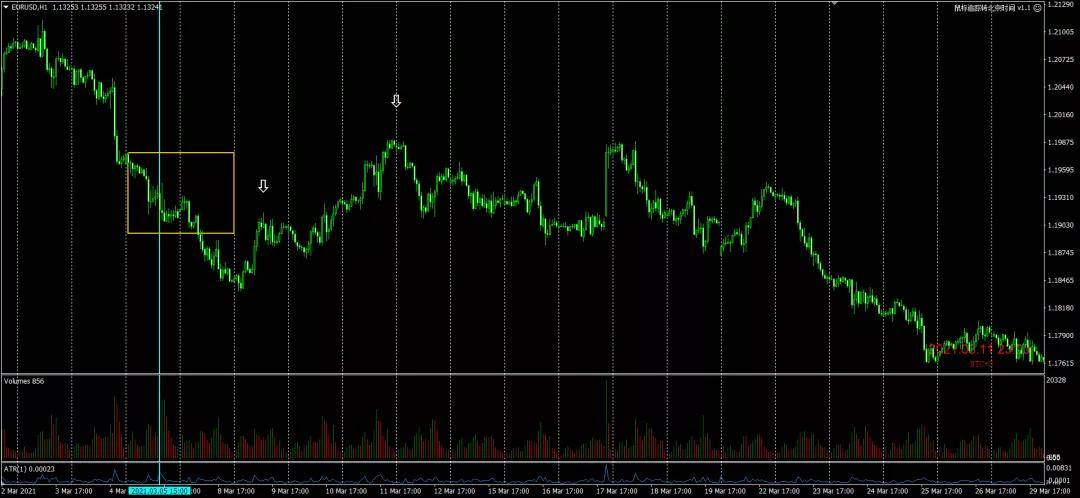Click the separator between chart and Volumes panel
This screenshot has height=498, width=1080.
[x=521, y=374]
